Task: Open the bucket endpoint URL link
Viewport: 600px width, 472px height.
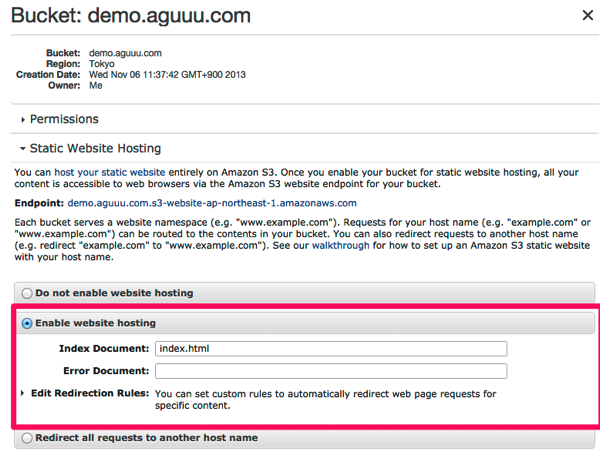Action: pyautogui.click(x=212, y=203)
